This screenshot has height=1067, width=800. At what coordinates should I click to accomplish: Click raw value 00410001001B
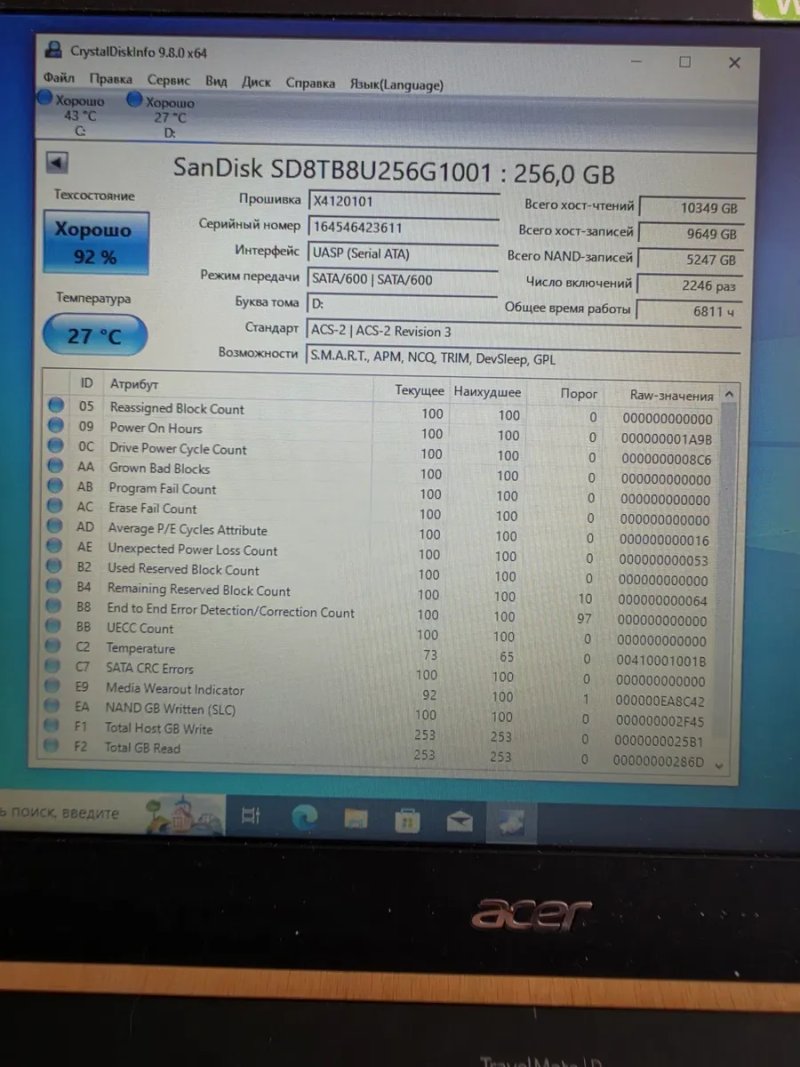pos(661,661)
